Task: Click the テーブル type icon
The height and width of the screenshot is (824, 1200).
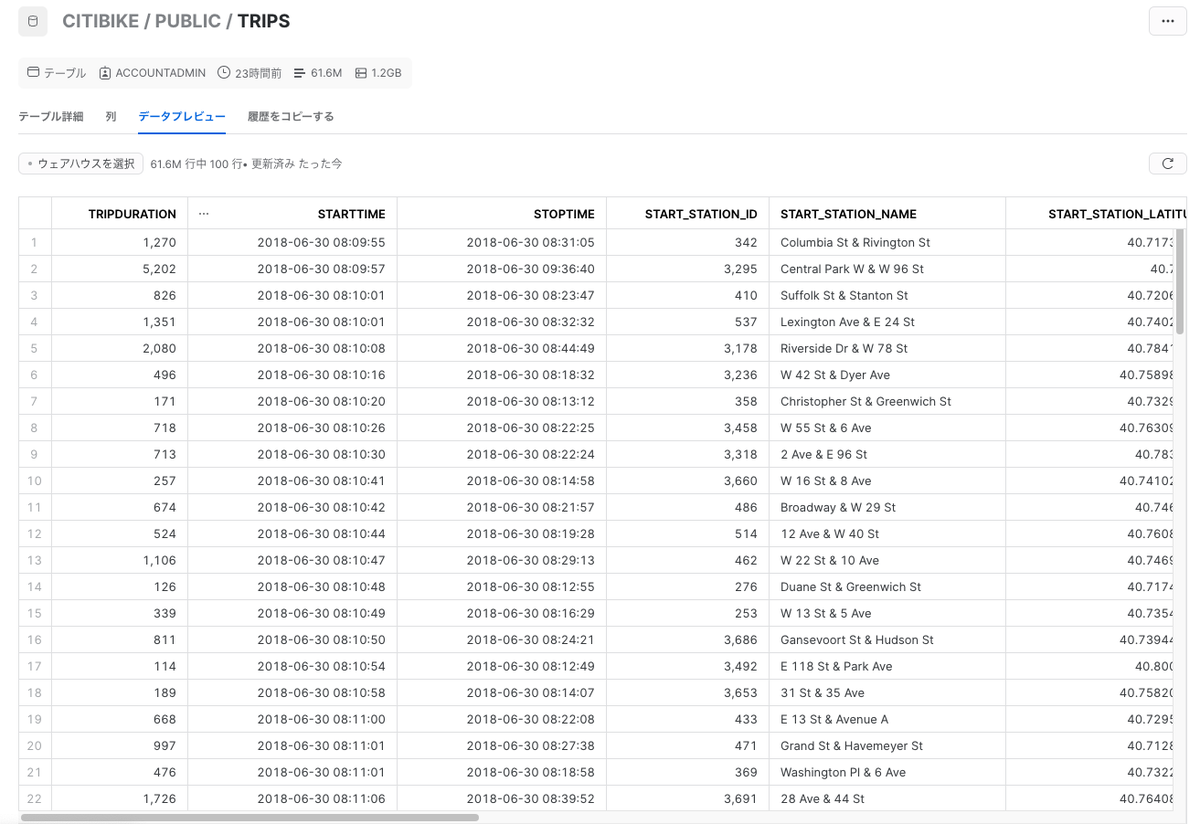Action: point(33,73)
